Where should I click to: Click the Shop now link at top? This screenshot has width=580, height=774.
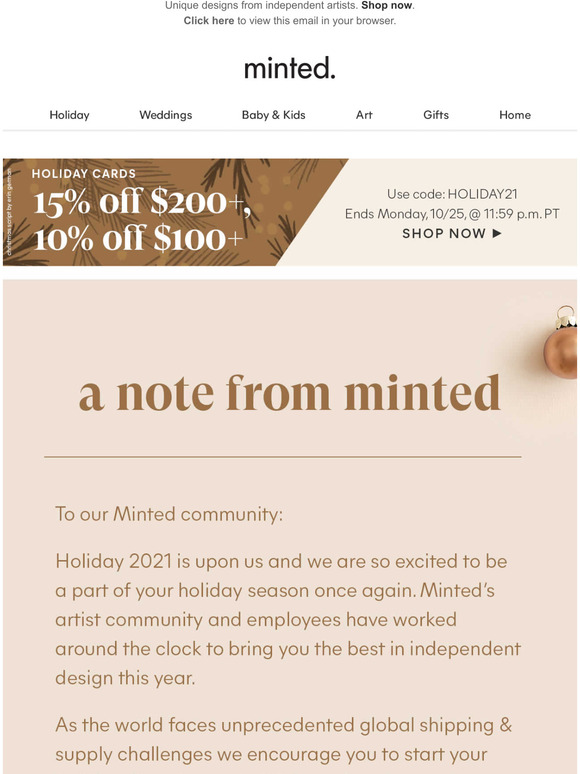coord(387,5)
